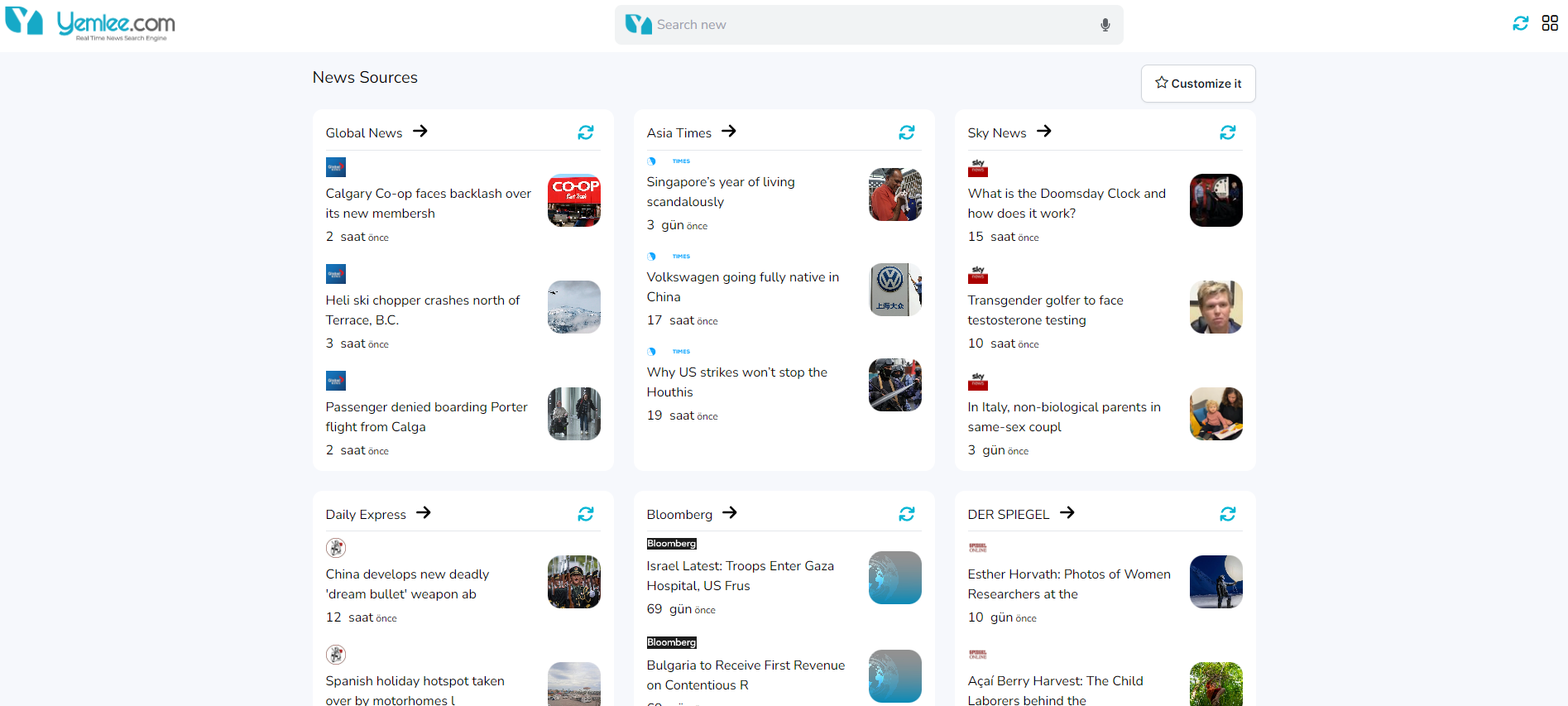Image resolution: width=1568 pixels, height=706 pixels.
Task: Open Açaí Berry Harvest article
Action: [x=1056, y=690]
